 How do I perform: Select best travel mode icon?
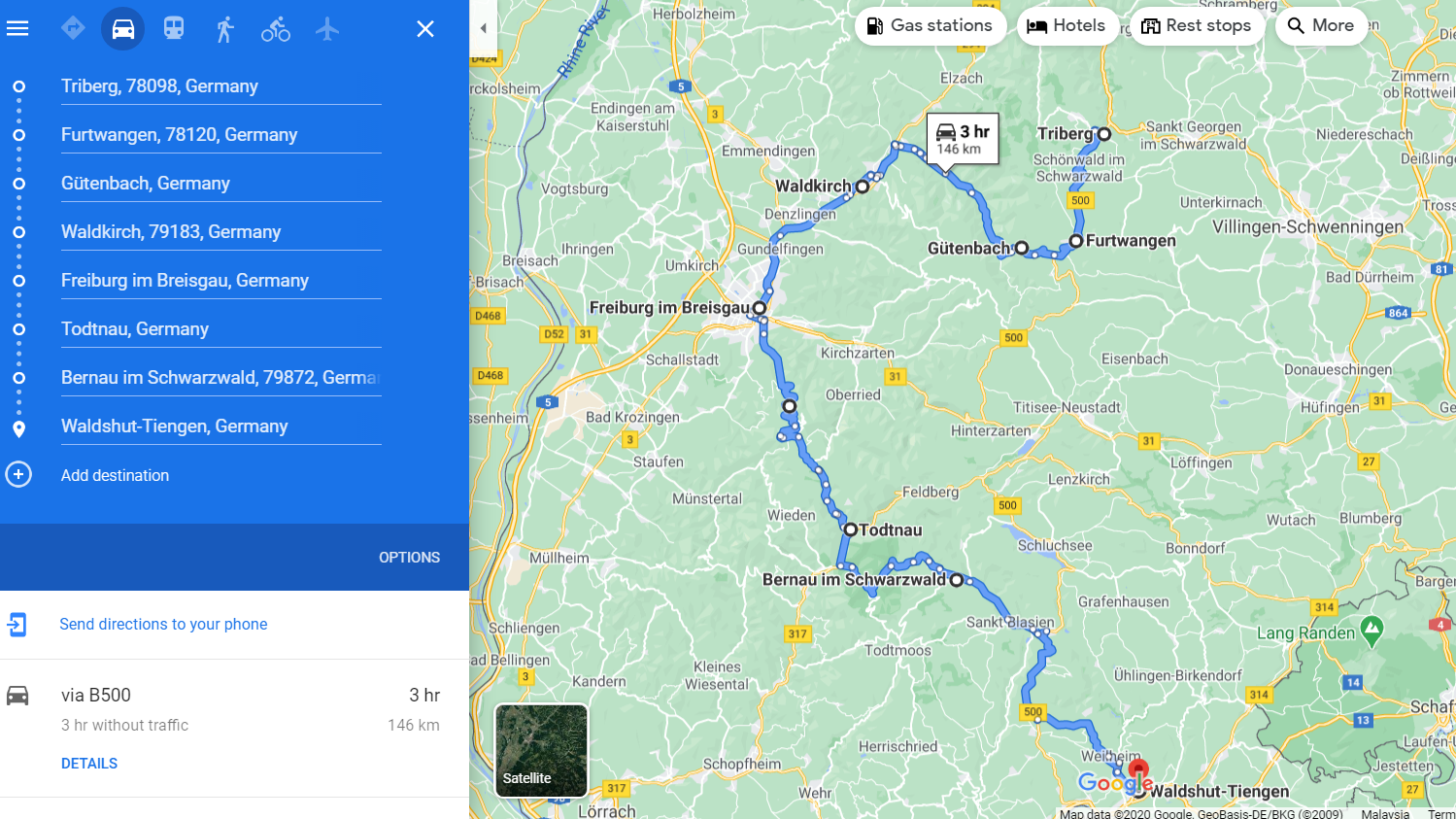point(73,28)
